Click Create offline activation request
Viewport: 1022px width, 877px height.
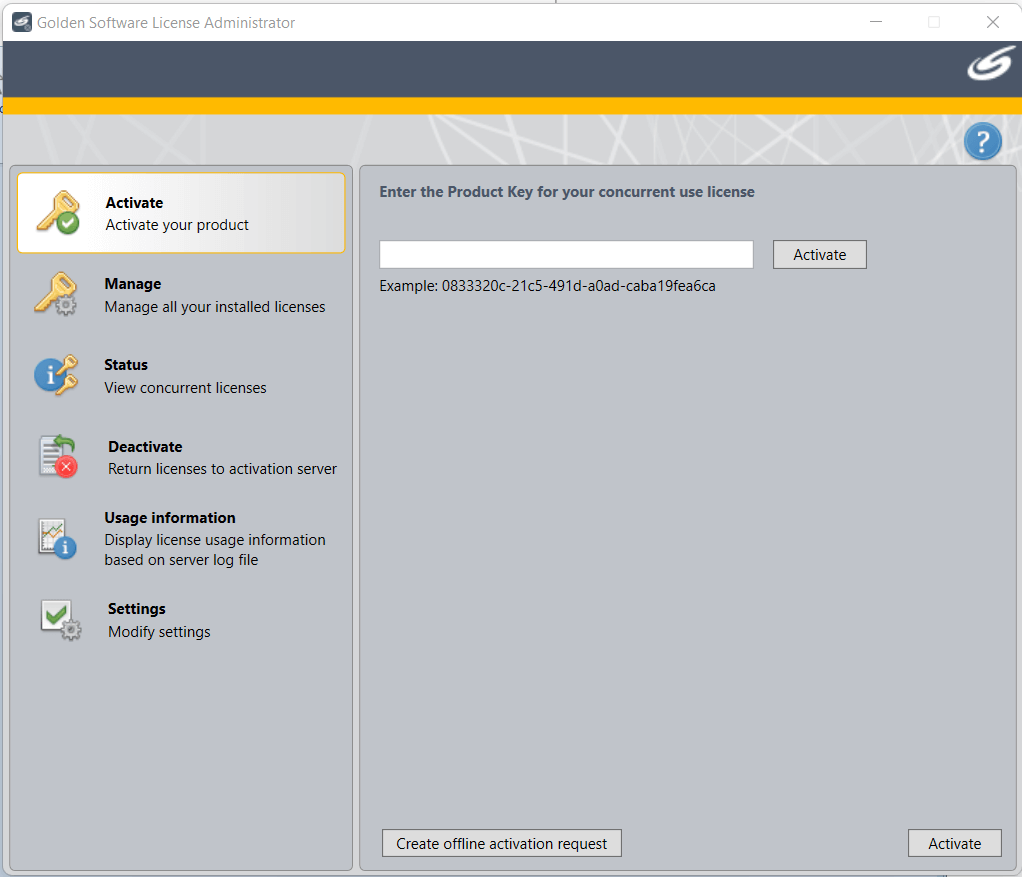pos(501,843)
